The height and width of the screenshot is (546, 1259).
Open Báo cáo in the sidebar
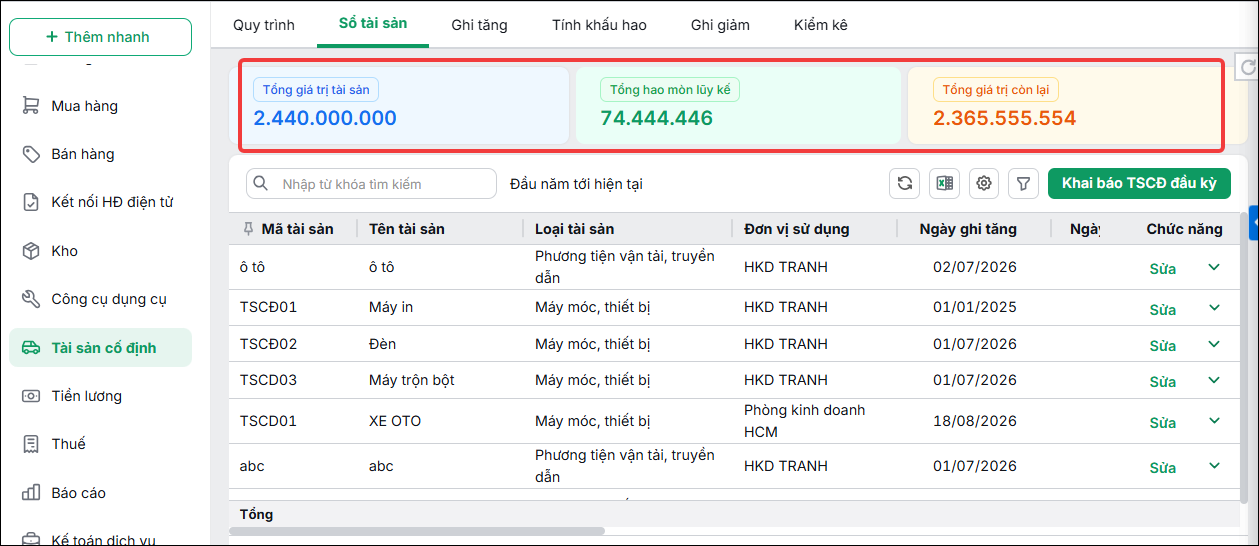coord(100,493)
